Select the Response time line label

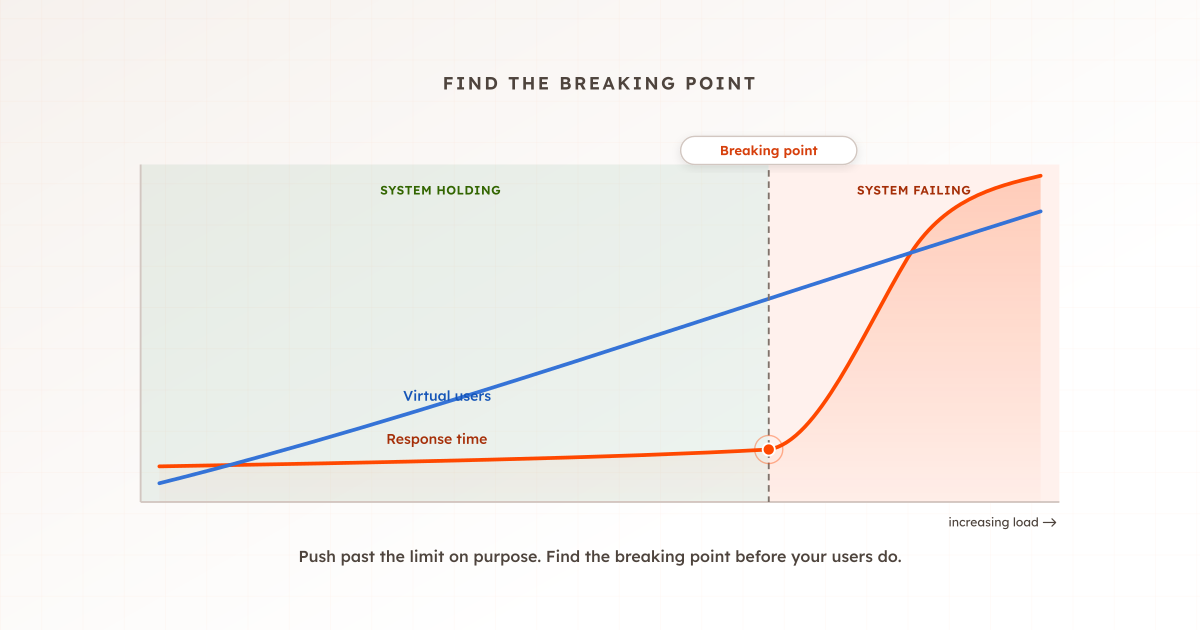coord(437,439)
